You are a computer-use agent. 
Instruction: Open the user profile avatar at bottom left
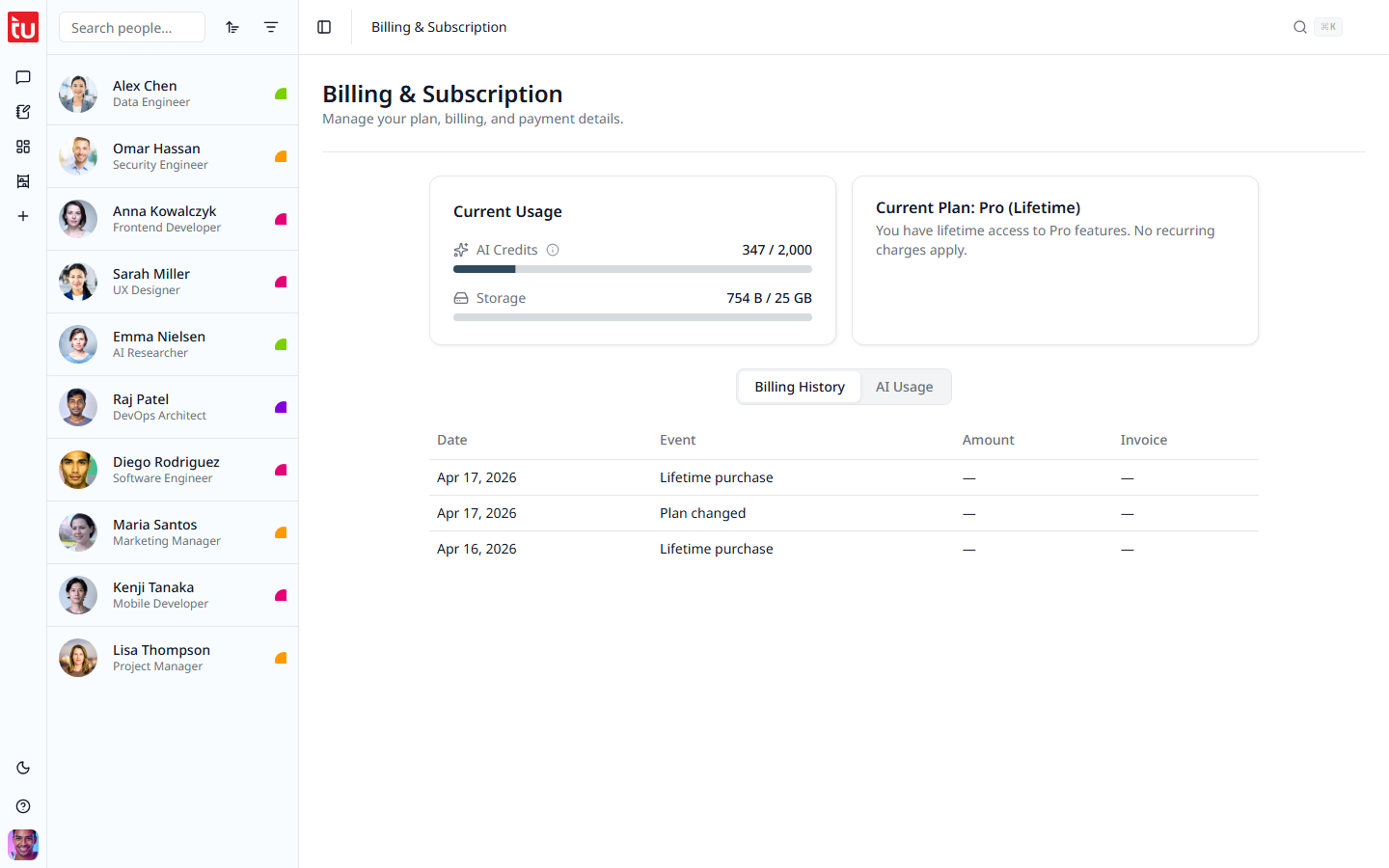23,845
